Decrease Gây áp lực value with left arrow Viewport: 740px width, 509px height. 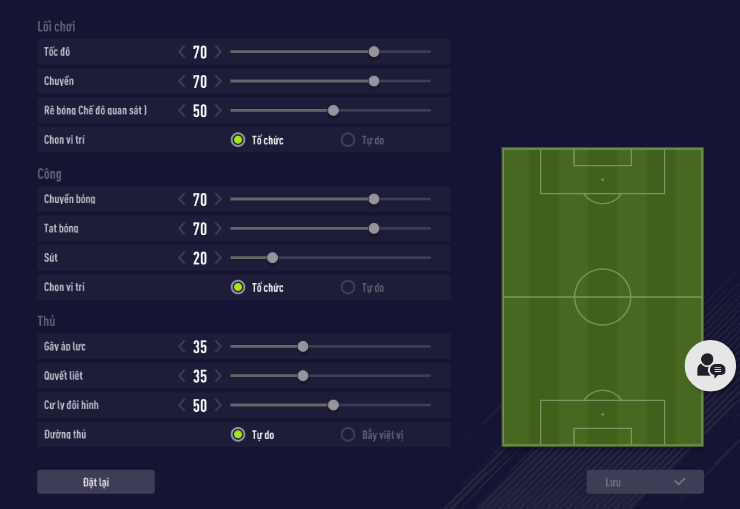click(x=181, y=347)
